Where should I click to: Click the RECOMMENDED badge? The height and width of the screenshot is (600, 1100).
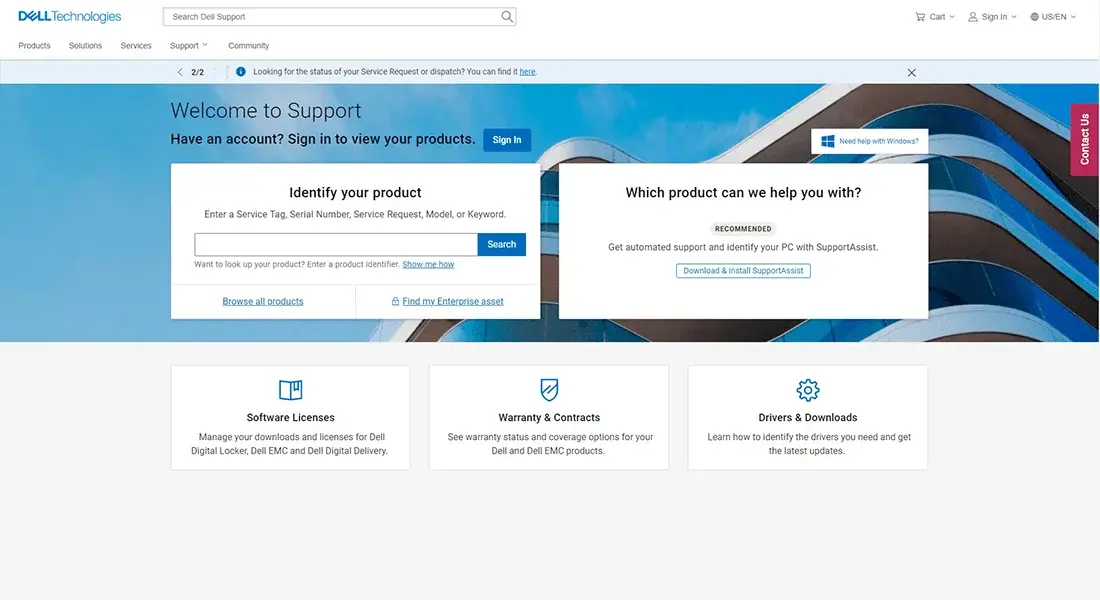point(743,229)
